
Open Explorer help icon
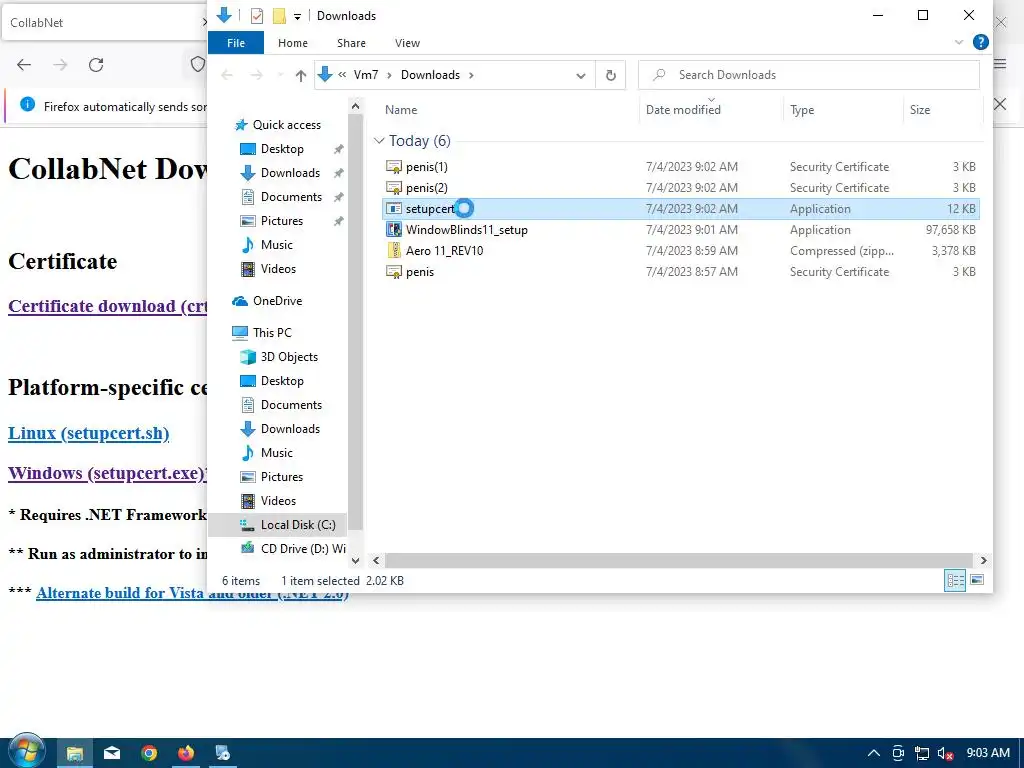[x=980, y=42]
